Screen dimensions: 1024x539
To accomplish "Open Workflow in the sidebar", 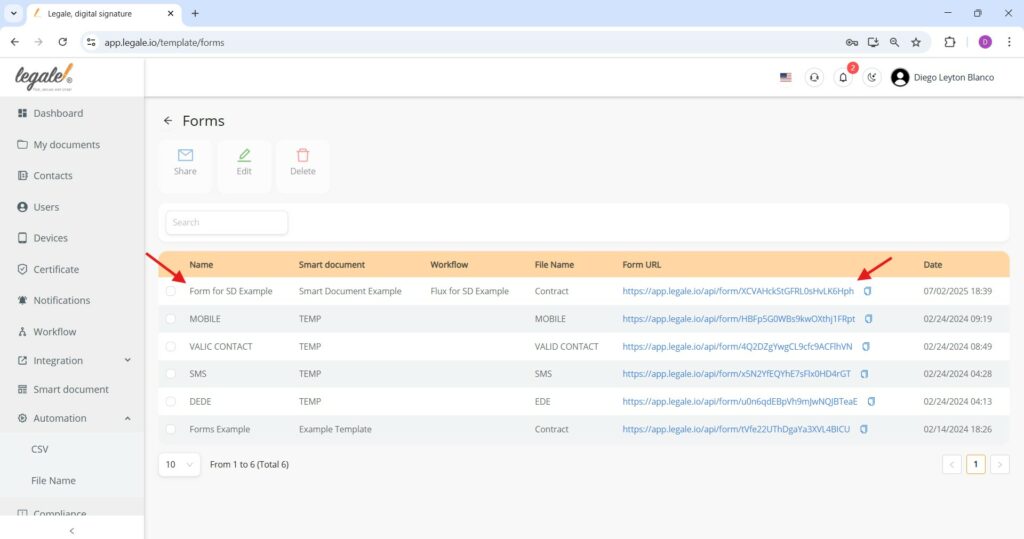I will [x=54, y=332].
